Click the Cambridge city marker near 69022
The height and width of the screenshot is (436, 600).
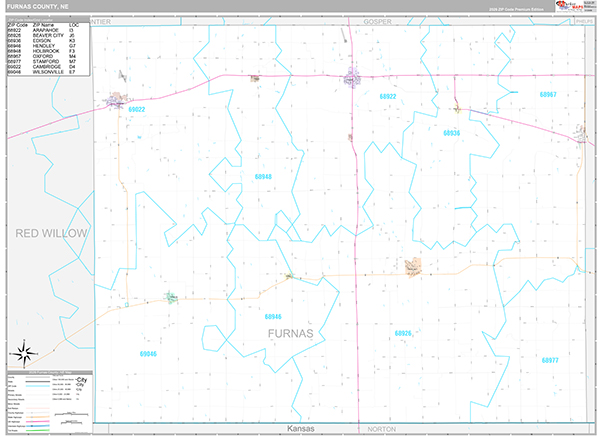click(x=116, y=99)
